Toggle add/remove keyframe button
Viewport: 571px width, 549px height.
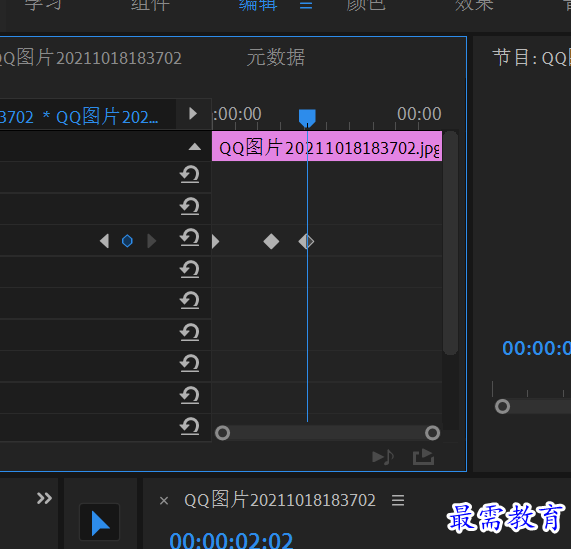point(127,241)
